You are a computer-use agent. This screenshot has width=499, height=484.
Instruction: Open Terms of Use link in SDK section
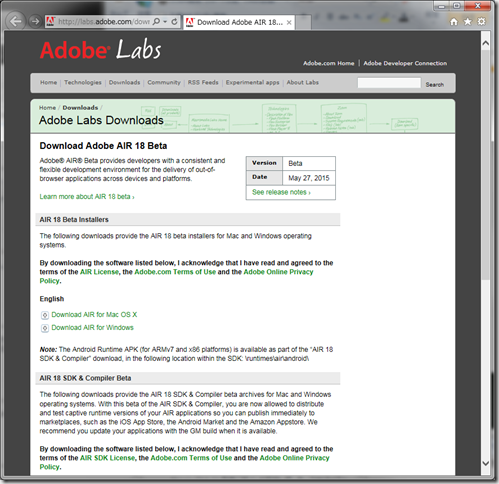[191, 458]
